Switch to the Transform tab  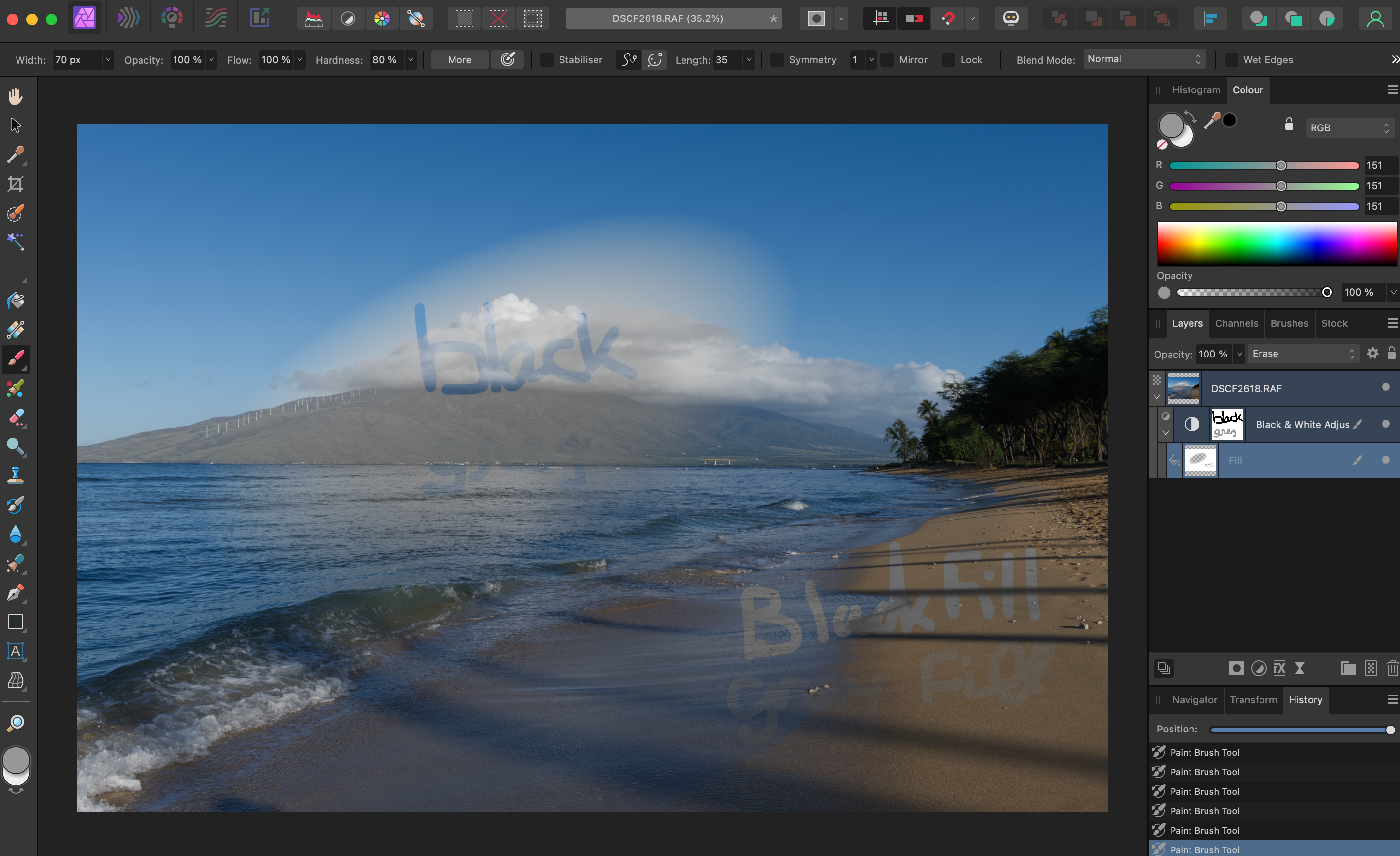pos(1253,700)
